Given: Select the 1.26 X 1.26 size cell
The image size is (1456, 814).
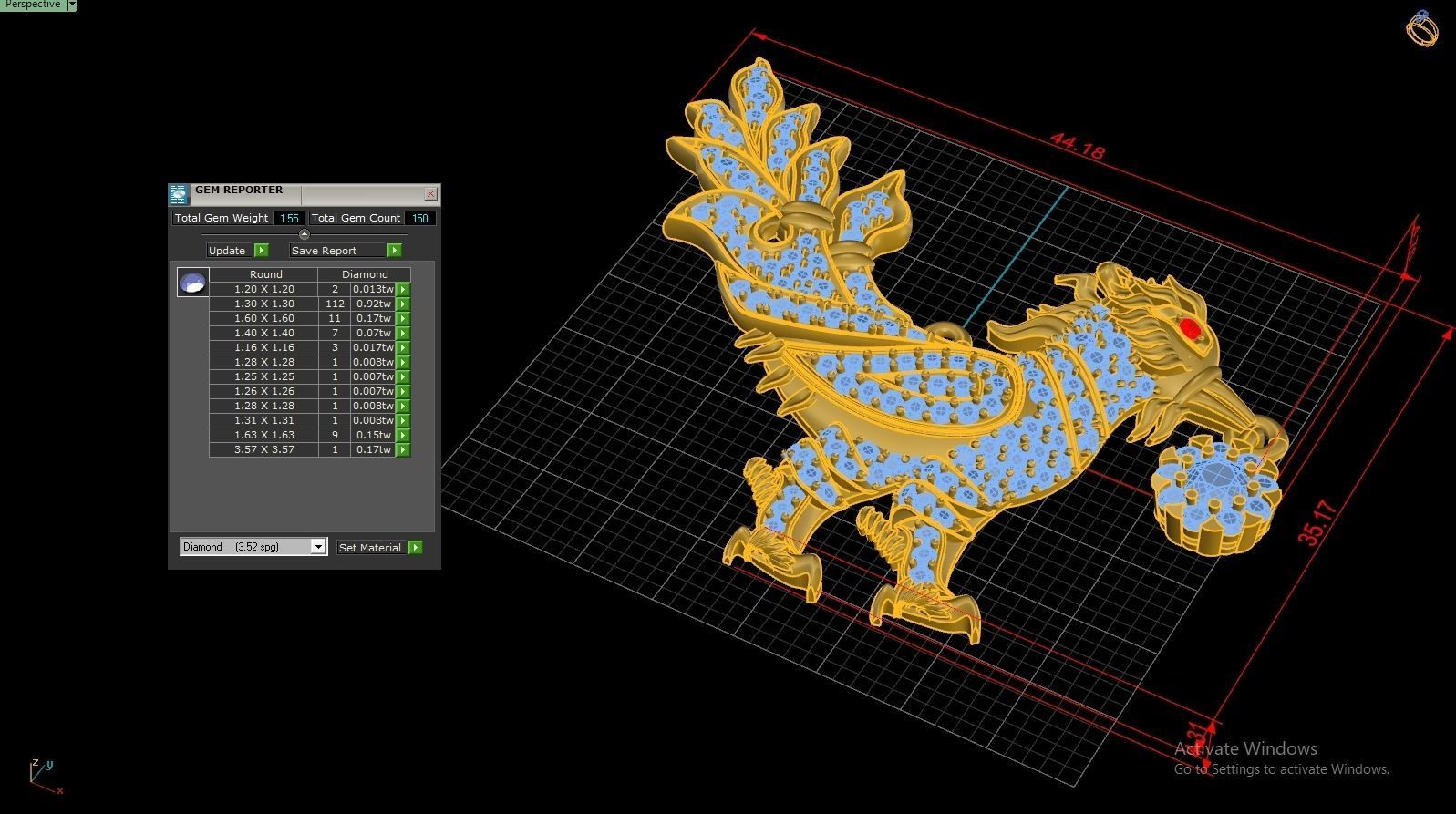Looking at the screenshot, I should click(x=264, y=391).
